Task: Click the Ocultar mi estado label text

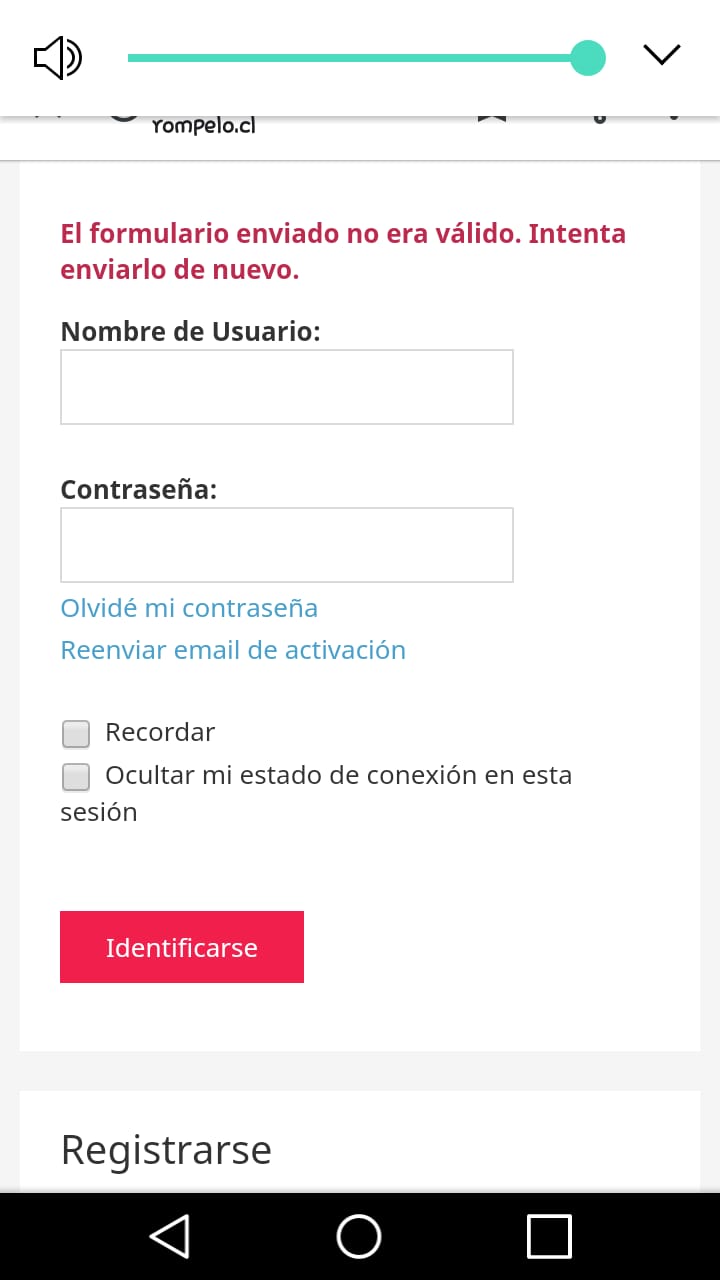Action: (338, 776)
